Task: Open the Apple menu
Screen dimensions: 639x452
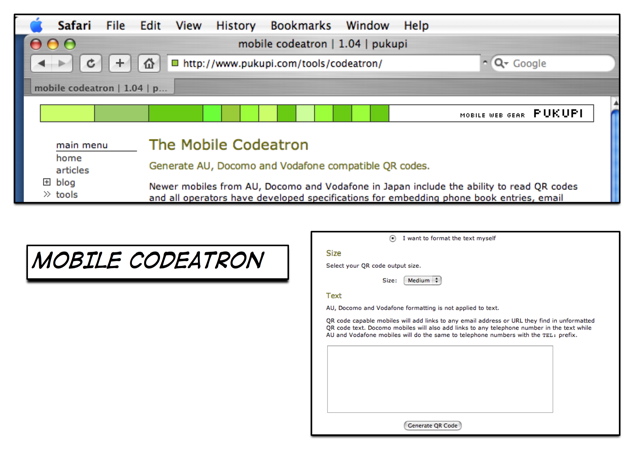Action: point(36,25)
